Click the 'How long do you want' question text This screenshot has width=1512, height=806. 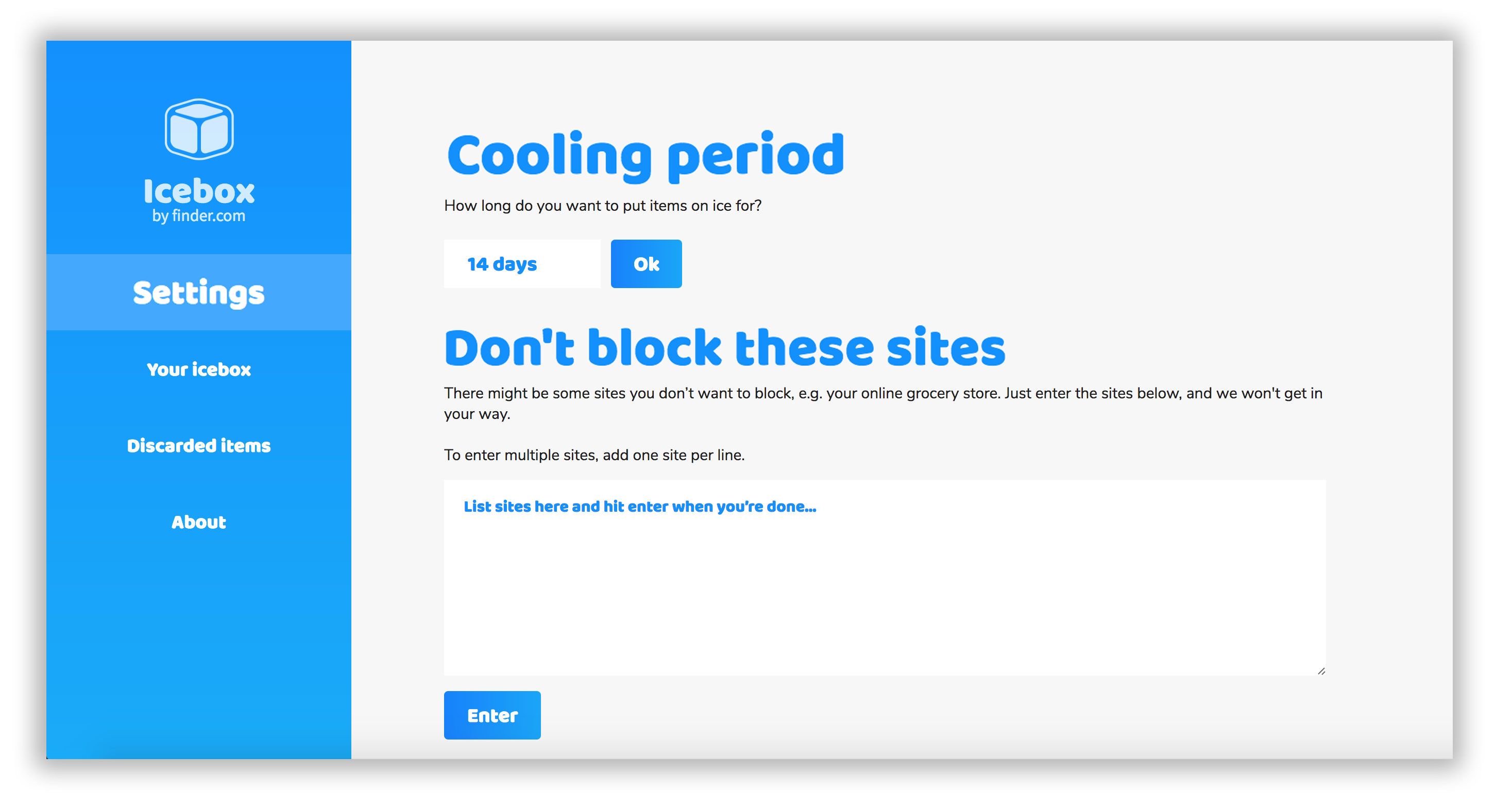(x=602, y=206)
